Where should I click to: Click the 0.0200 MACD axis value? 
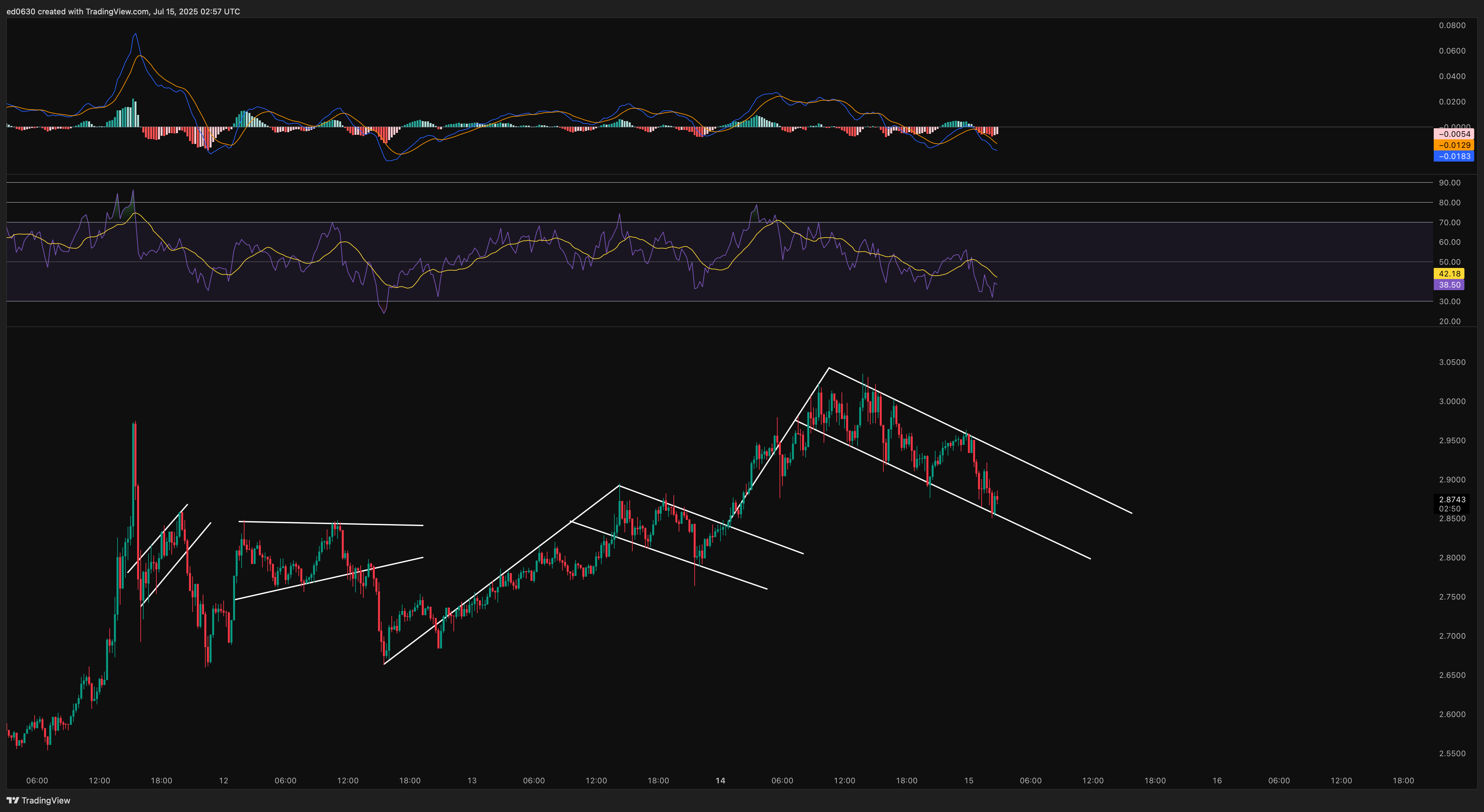1452,101
